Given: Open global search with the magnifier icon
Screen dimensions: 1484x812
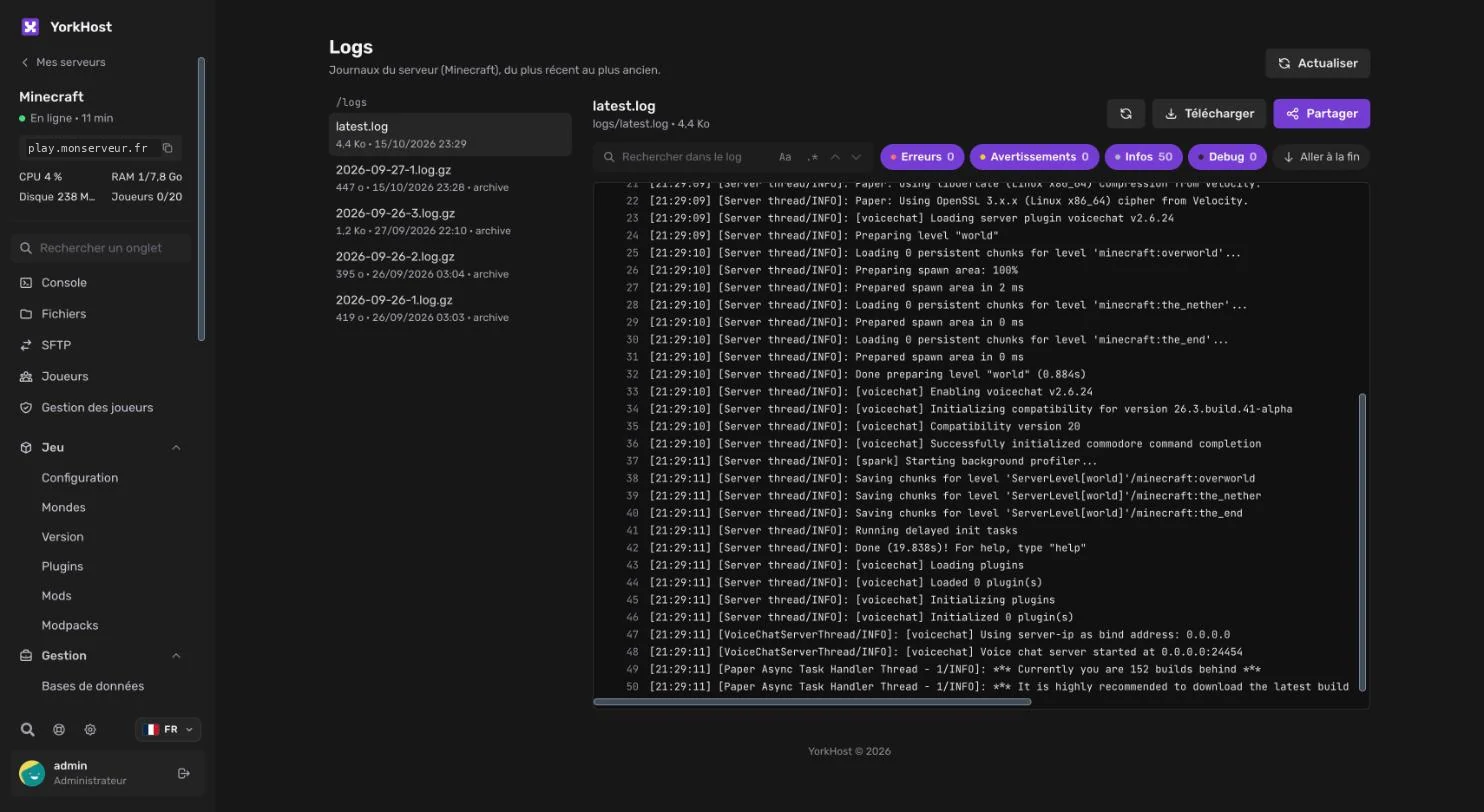Looking at the screenshot, I should point(28,730).
